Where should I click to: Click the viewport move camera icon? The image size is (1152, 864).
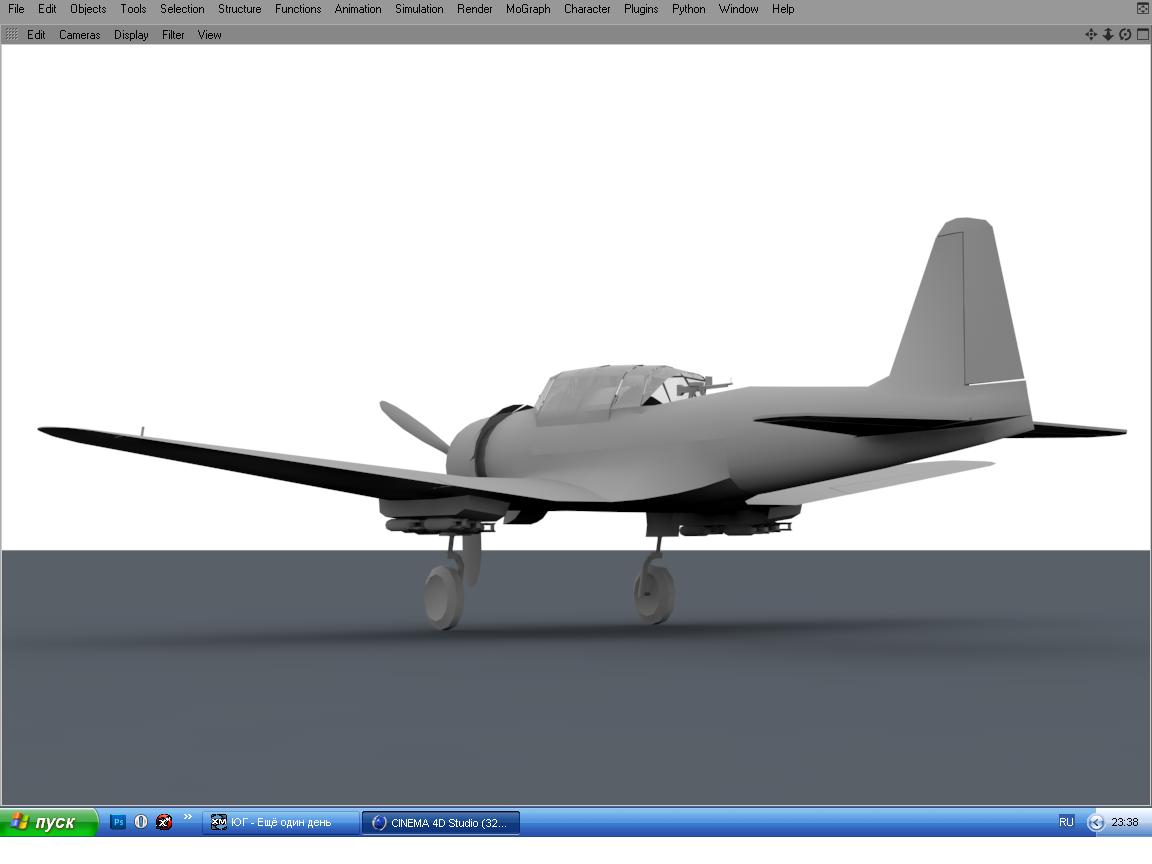click(1091, 35)
